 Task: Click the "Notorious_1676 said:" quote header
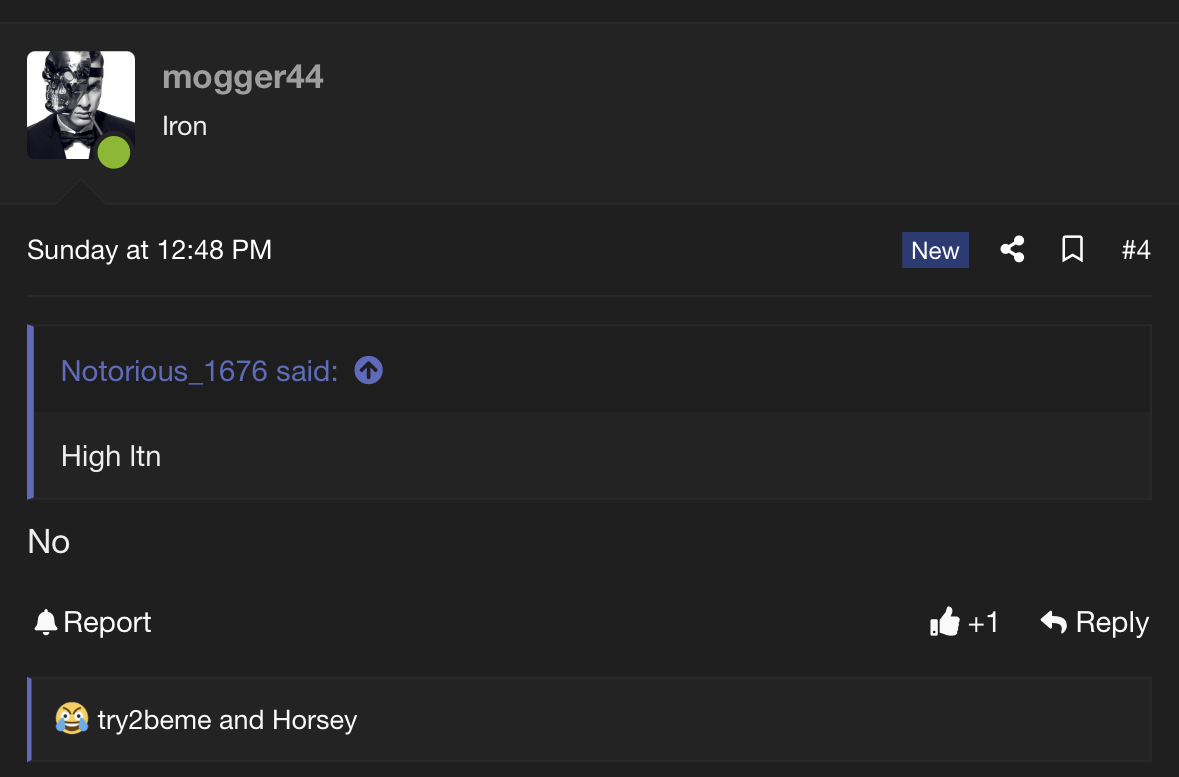(x=199, y=371)
